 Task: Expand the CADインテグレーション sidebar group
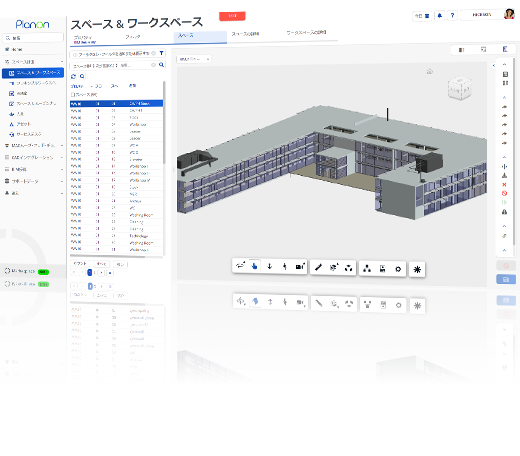(62, 157)
